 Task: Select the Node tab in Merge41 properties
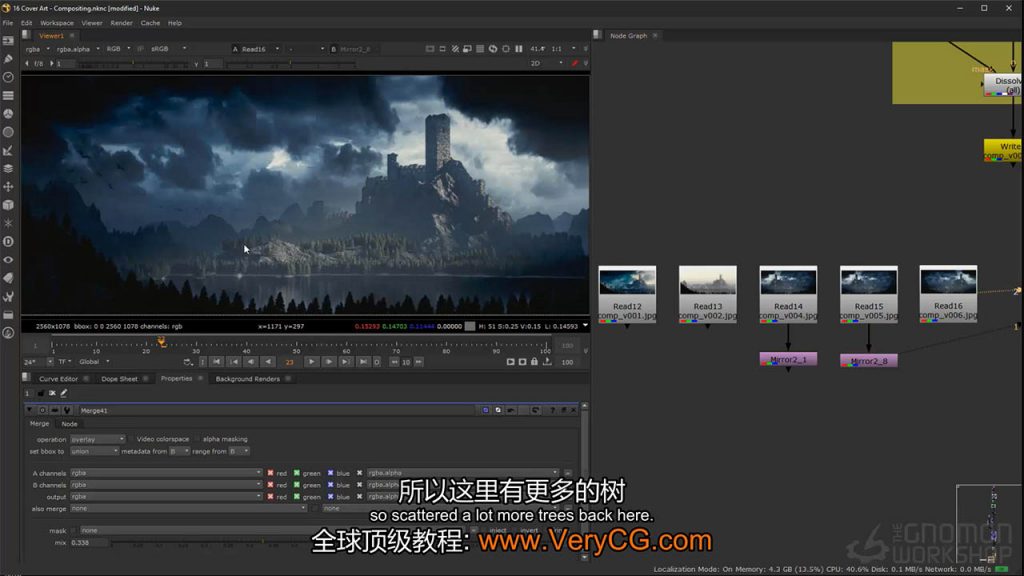[69, 424]
